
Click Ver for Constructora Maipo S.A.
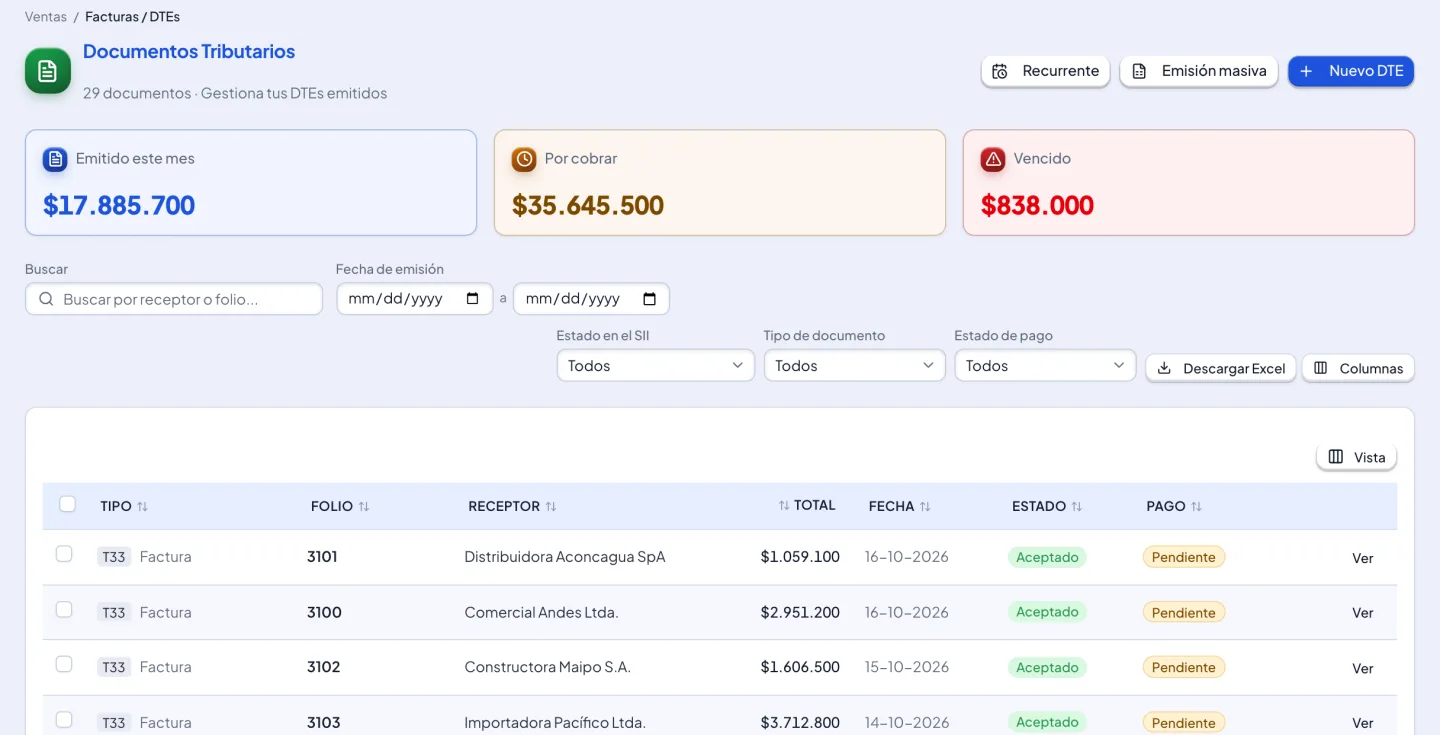[1363, 668]
